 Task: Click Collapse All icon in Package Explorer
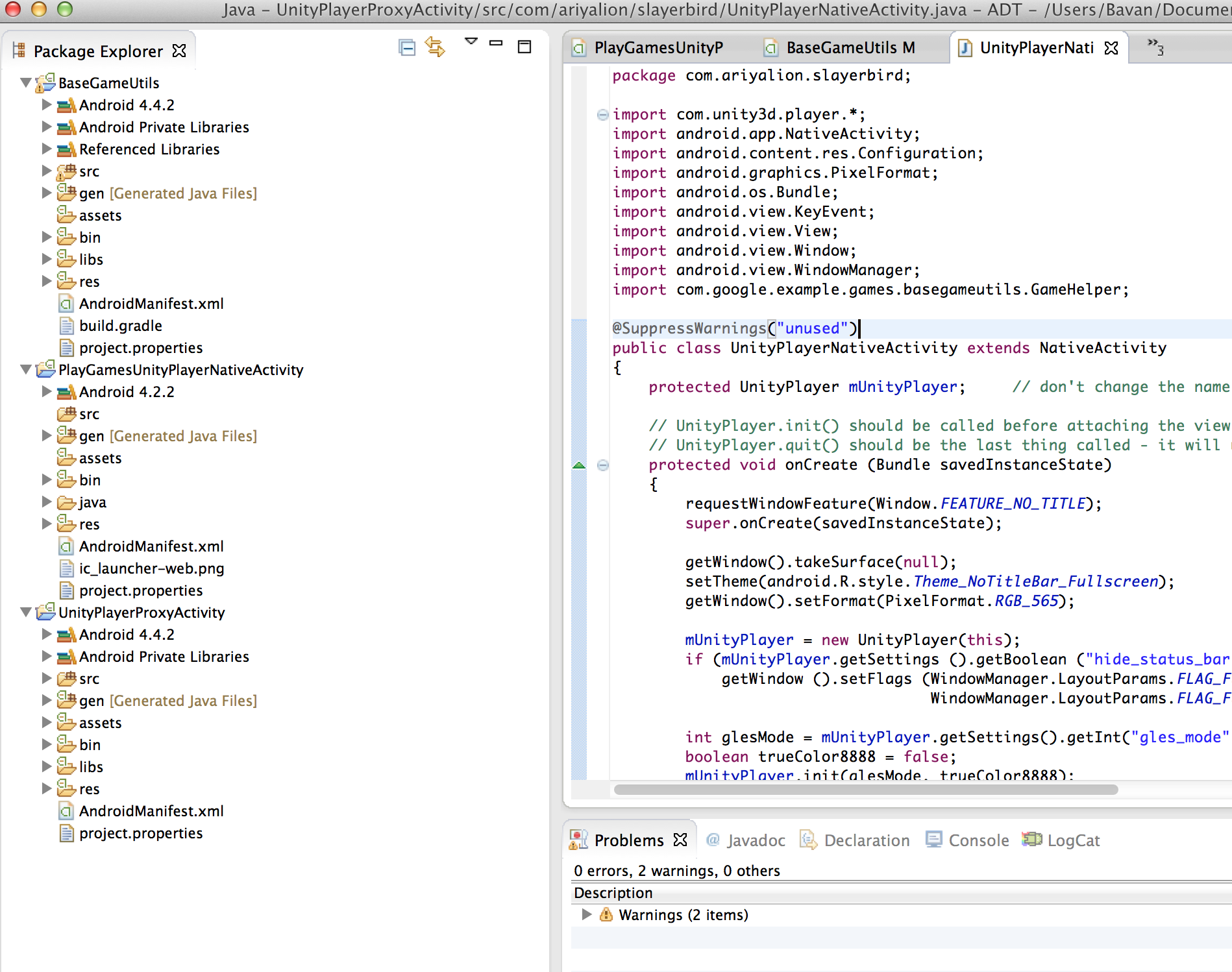pos(407,47)
